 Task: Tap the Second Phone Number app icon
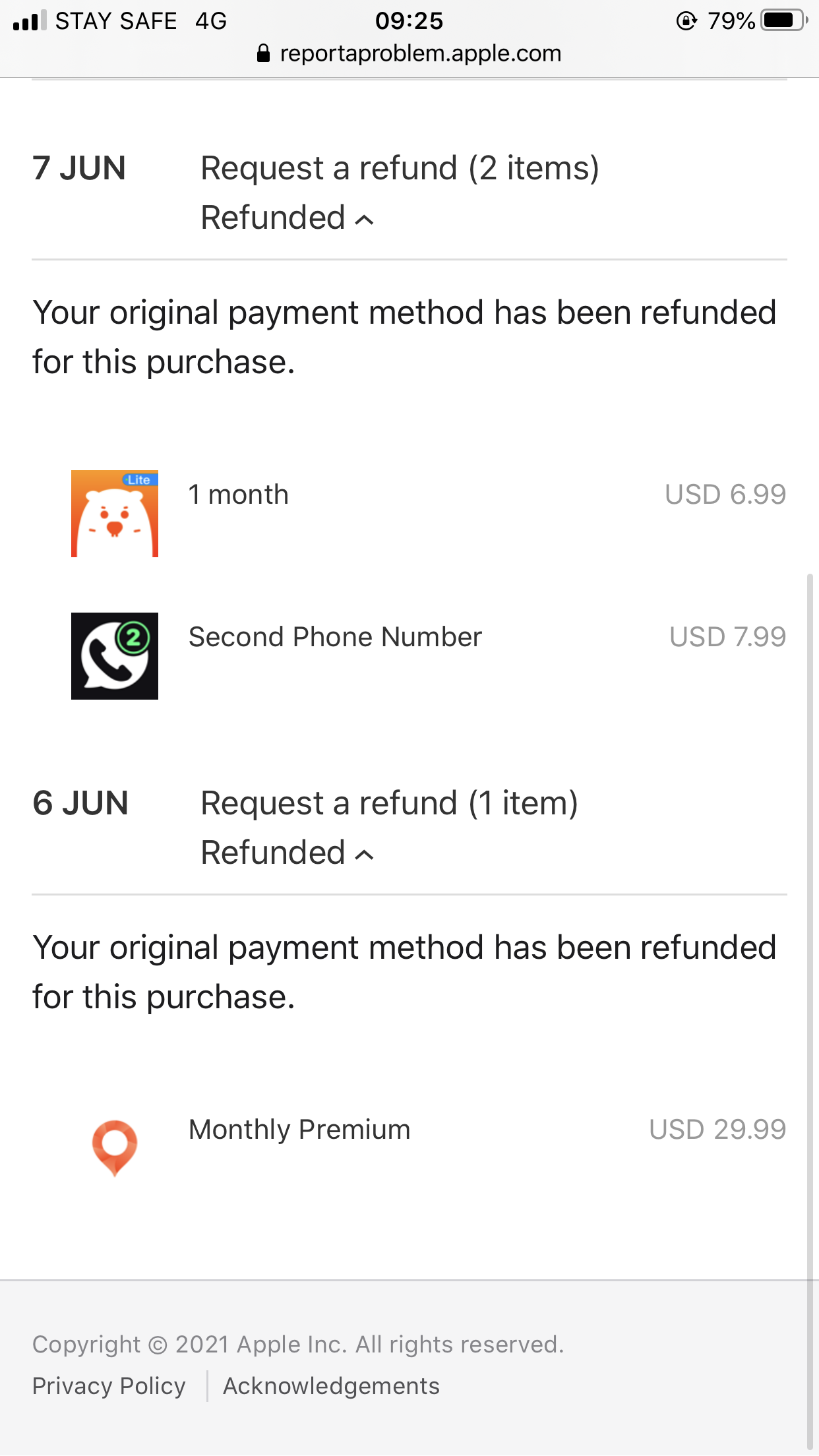coord(115,656)
